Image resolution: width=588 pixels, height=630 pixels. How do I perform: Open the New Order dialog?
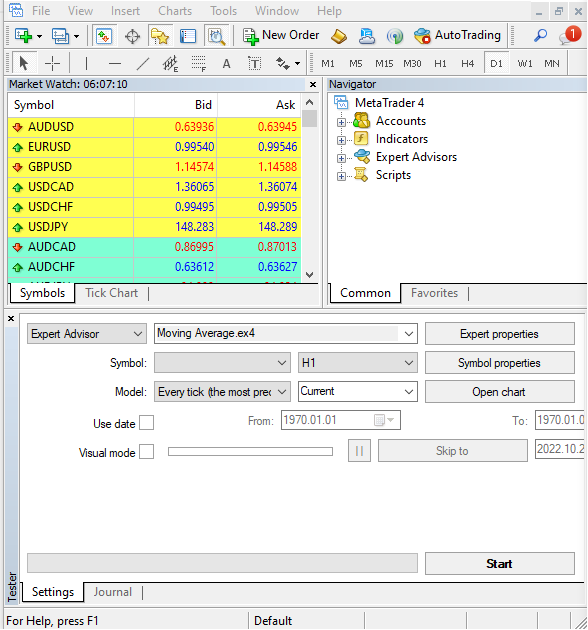(281, 36)
